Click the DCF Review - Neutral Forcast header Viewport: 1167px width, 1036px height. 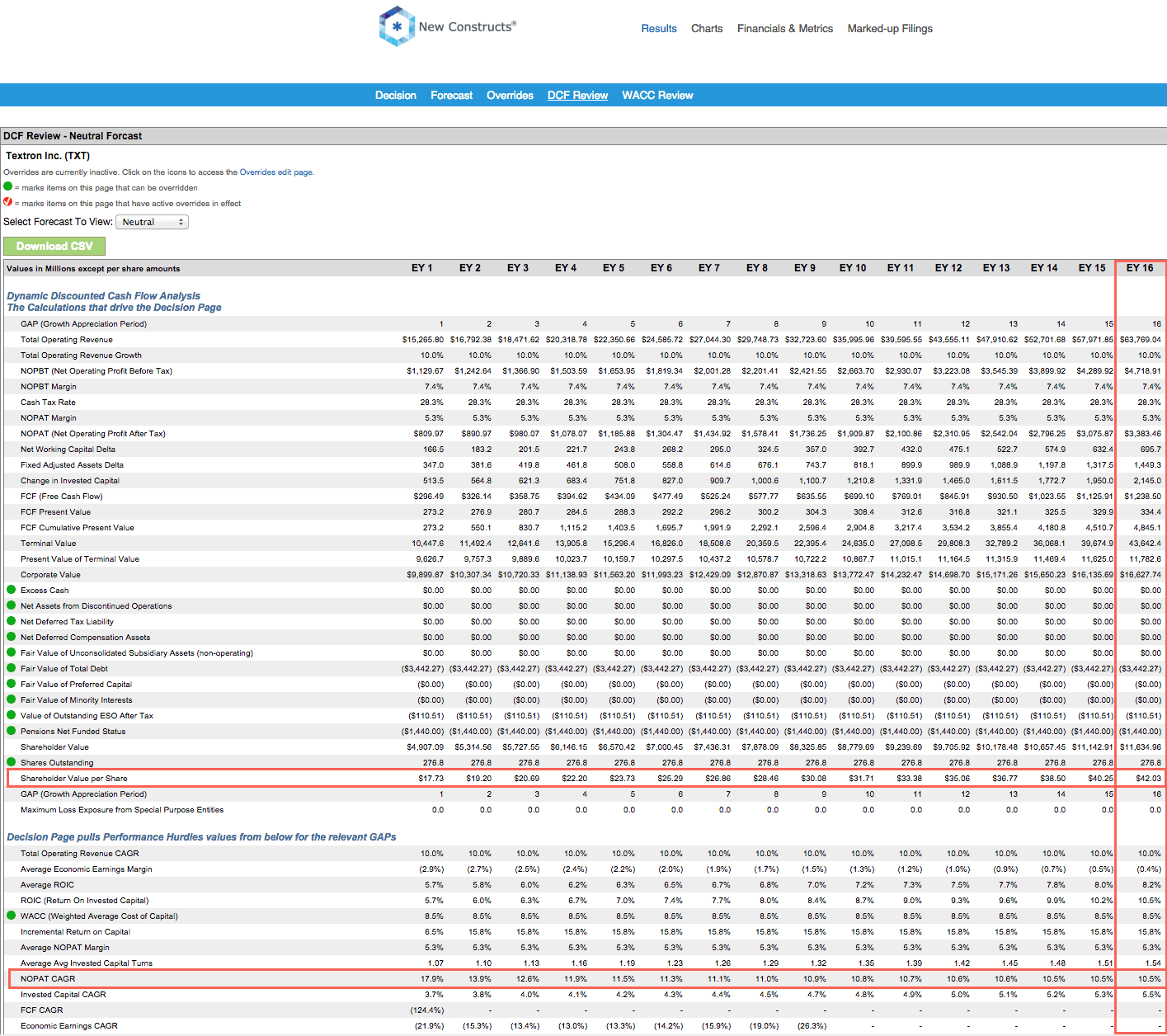73,136
